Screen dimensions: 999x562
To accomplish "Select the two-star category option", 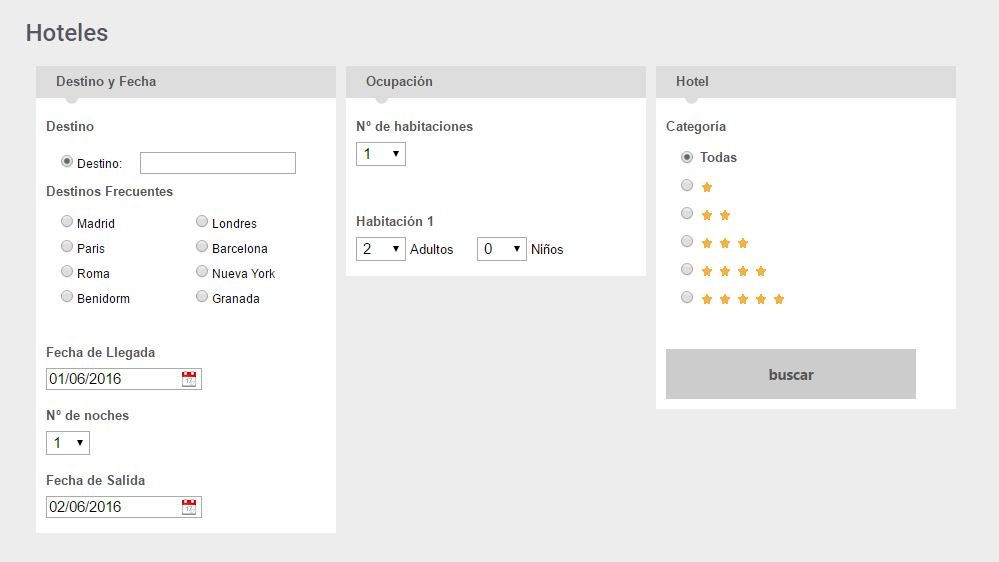I will (x=687, y=213).
